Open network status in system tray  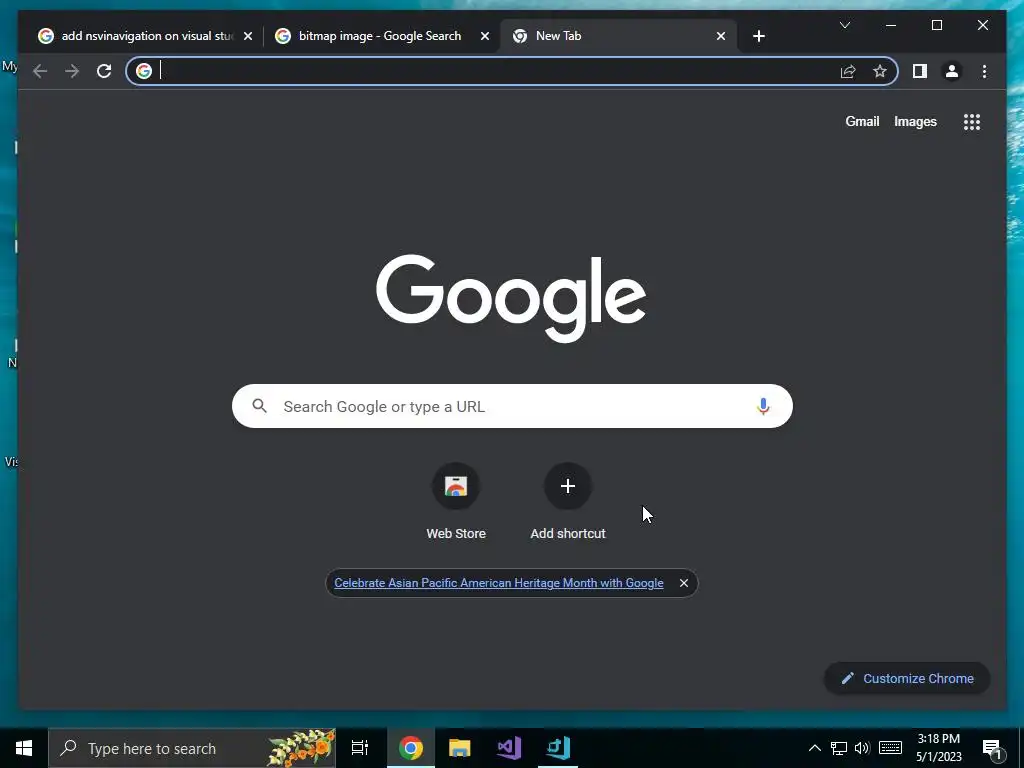pyautogui.click(x=839, y=748)
